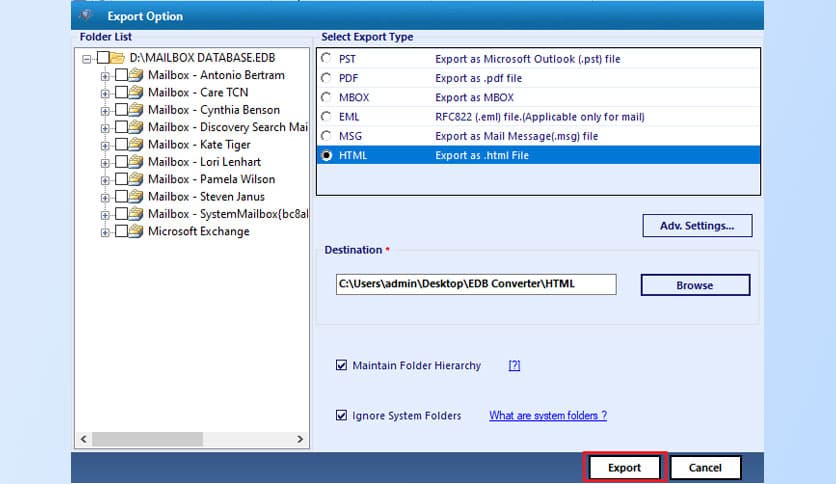This screenshot has width=836, height=484.
Task: Check the Mailbox - Cynthia Benson checkbox
Action: (x=122, y=110)
